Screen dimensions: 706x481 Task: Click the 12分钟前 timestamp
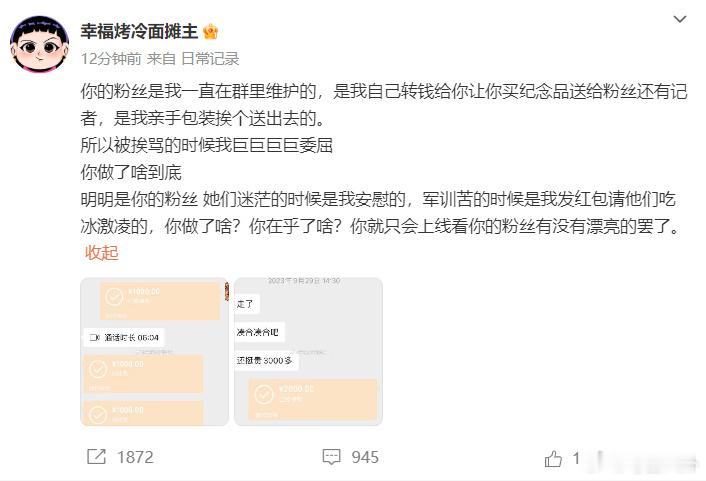point(111,59)
